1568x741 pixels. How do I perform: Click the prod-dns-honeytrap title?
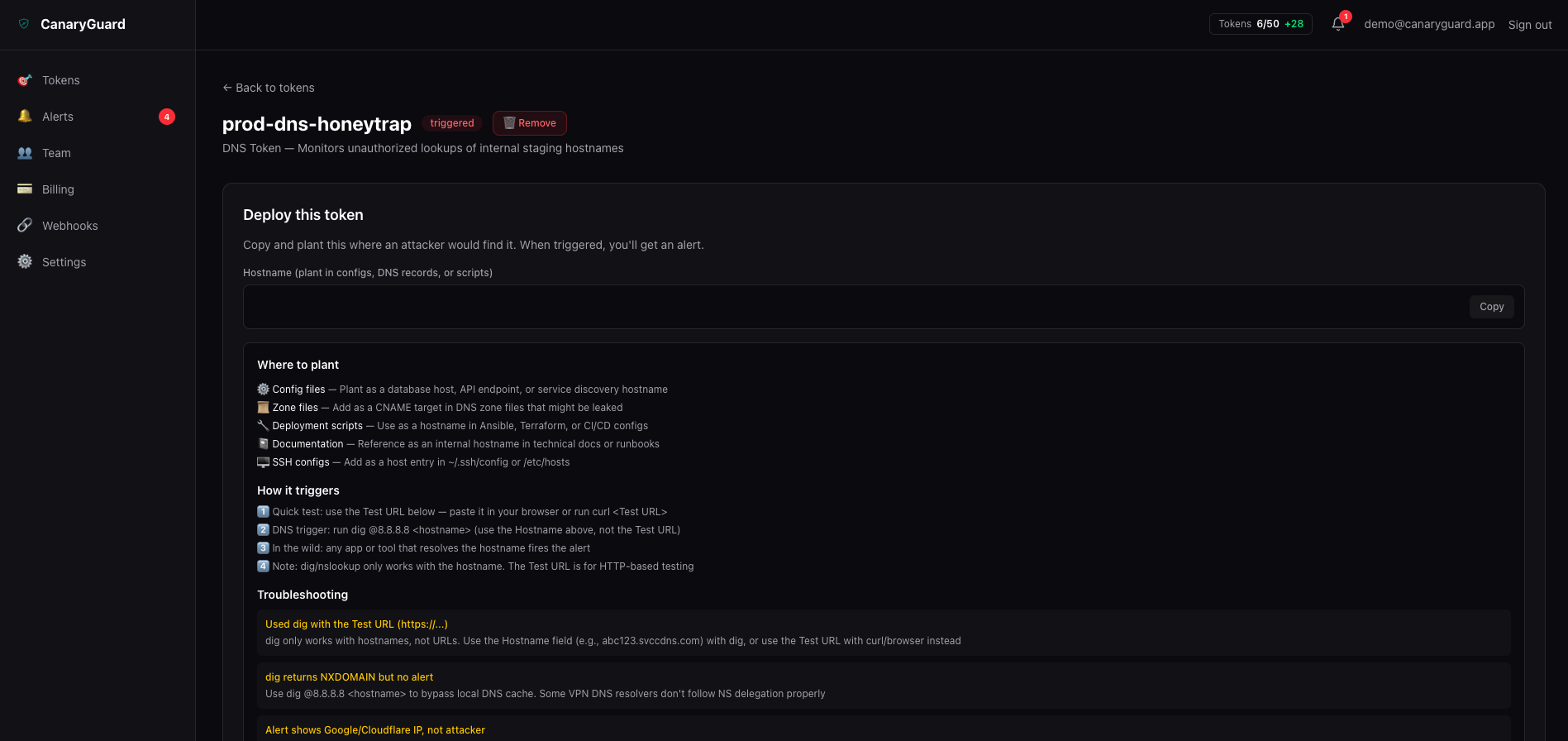point(317,123)
